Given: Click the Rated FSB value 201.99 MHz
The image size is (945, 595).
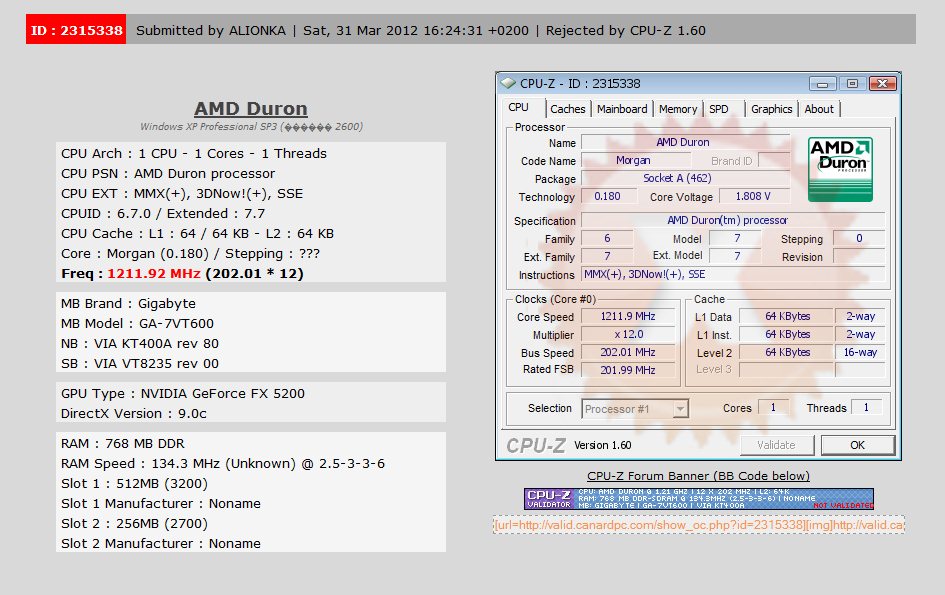Looking at the screenshot, I should tap(628, 370).
